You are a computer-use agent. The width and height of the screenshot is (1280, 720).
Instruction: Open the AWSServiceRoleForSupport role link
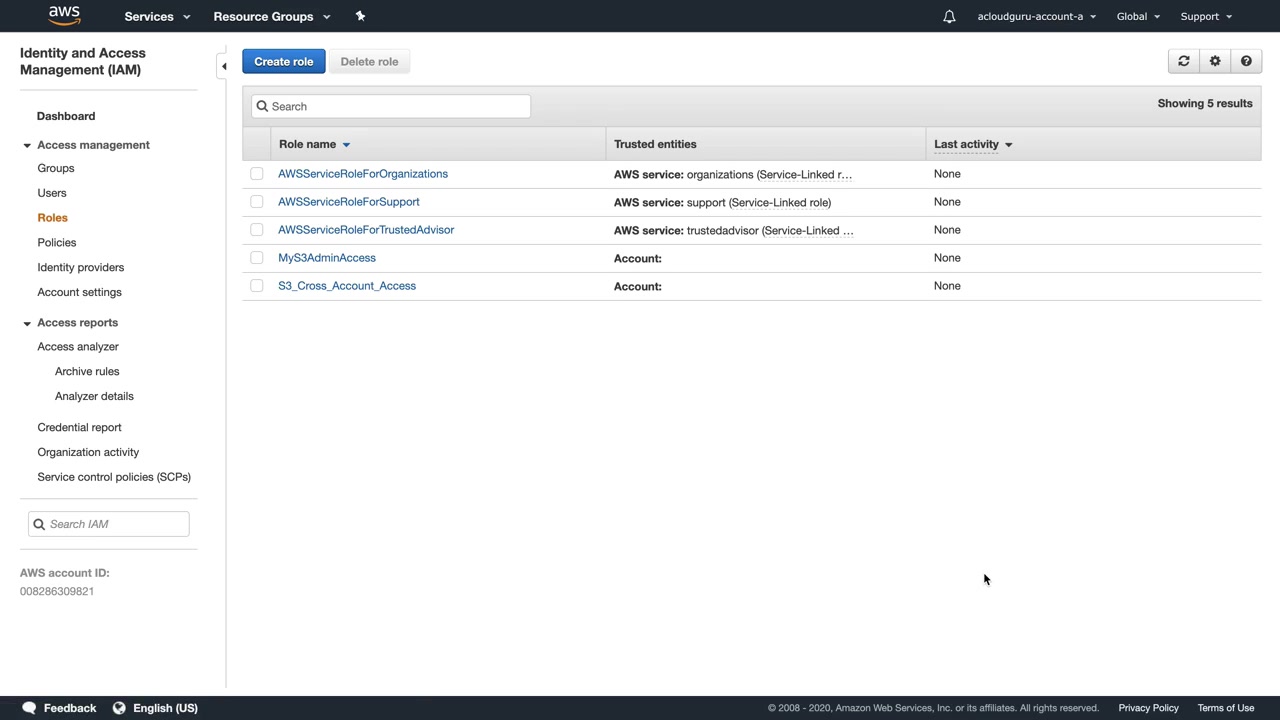point(349,202)
